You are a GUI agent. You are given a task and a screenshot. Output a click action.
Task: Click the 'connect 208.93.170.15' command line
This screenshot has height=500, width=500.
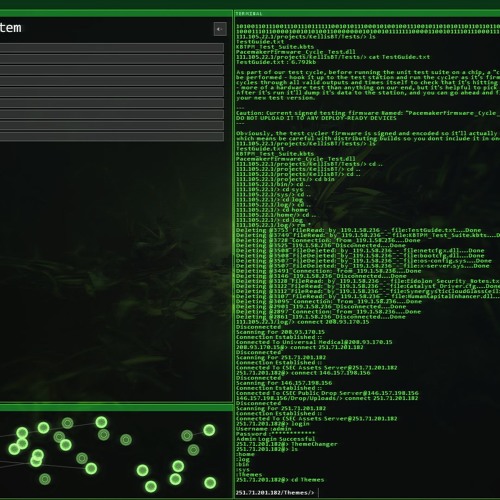303,322
